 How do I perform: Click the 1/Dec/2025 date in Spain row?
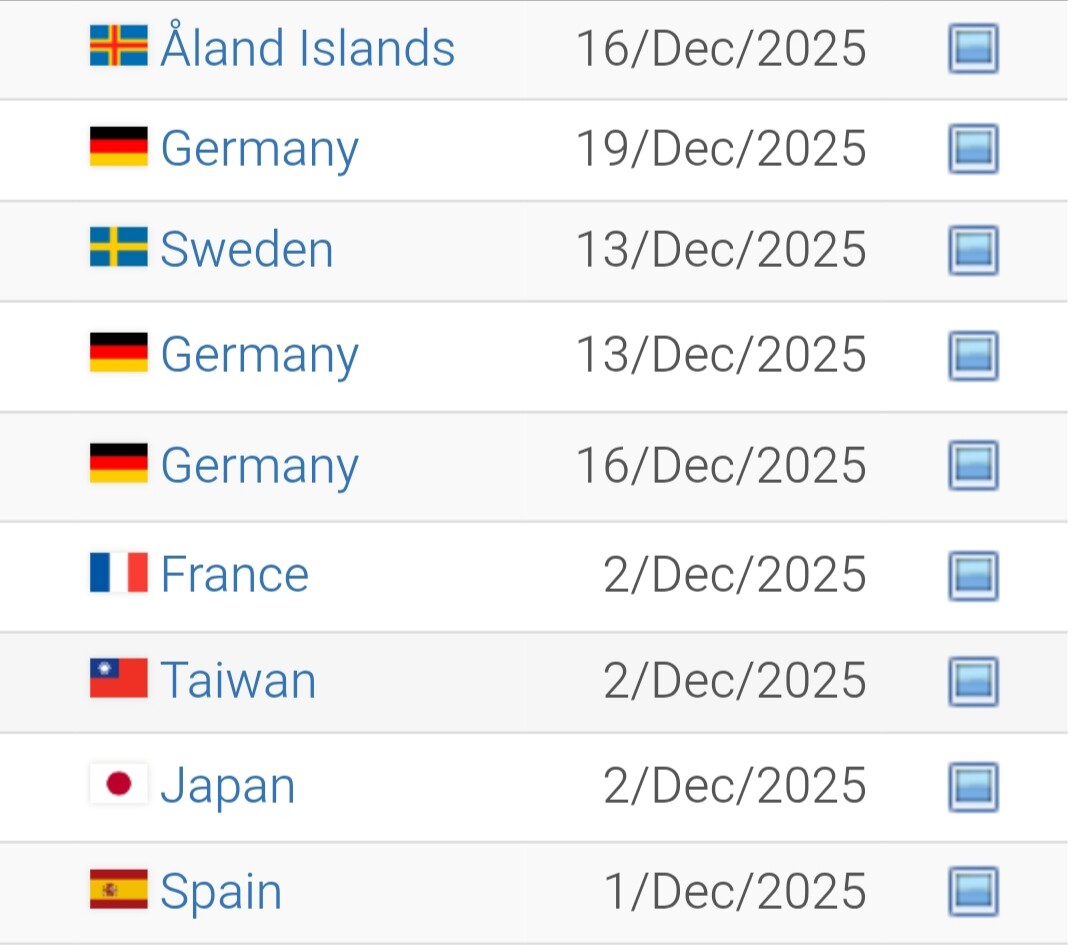click(735, 891)
